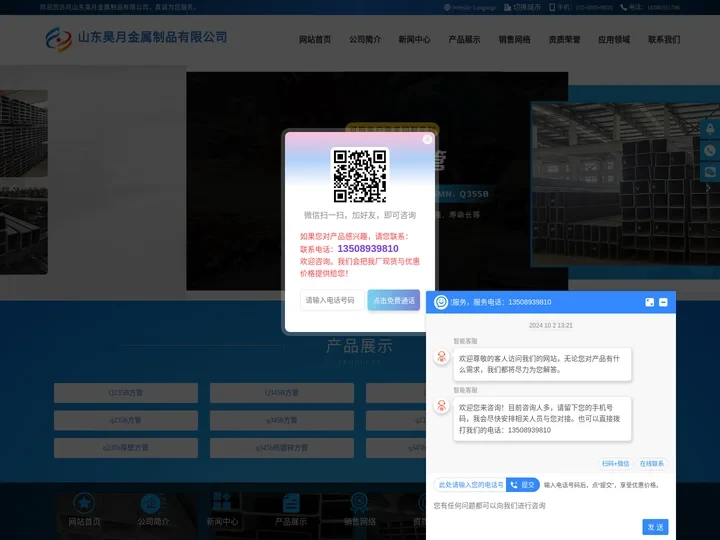Open the 切换城市 city switcher

[x=523, y=7]
